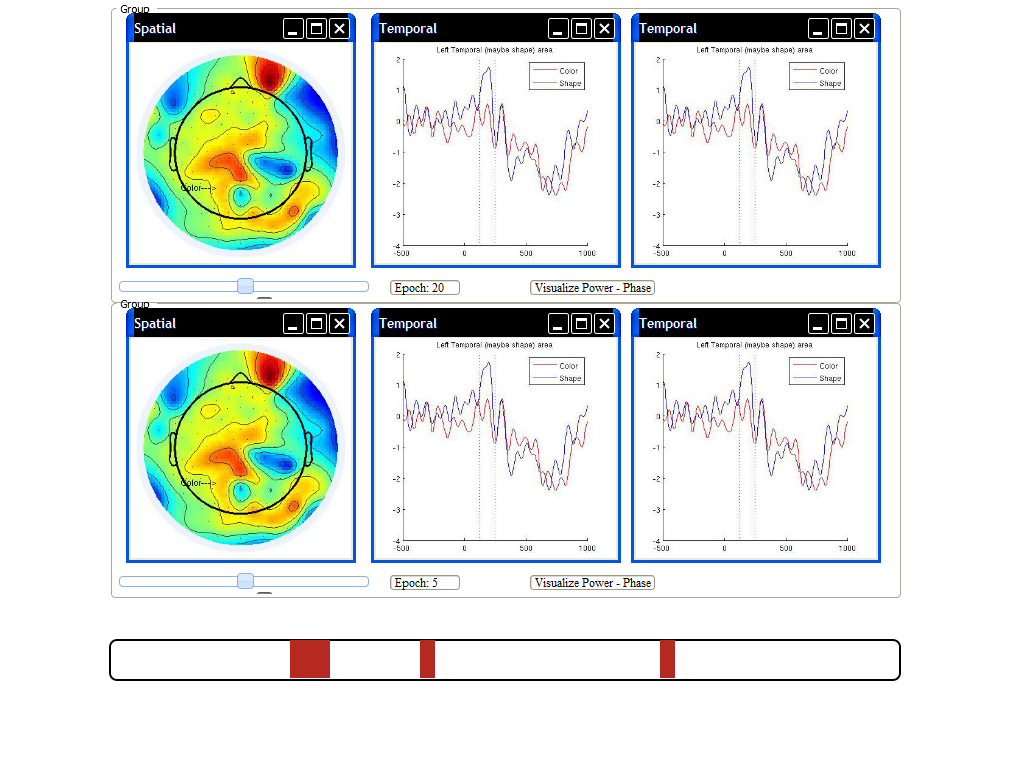Select the rightmost red marker on the timeline
Image resolution: width=1024 pixels, height=768 pixels.
click(x=667, y=659)
